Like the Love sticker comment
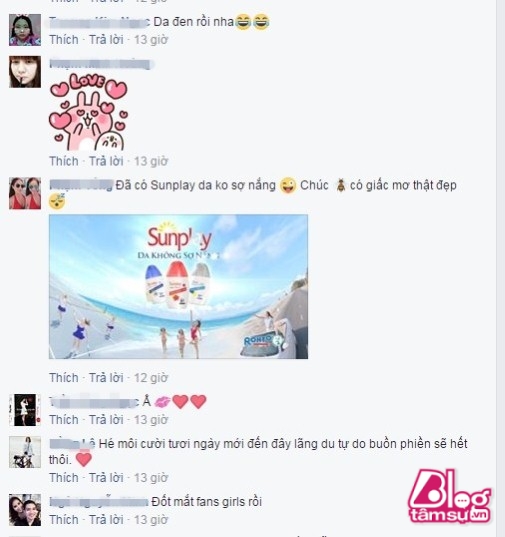The width and height of the screenshot is (505, 537). [64, 161]
